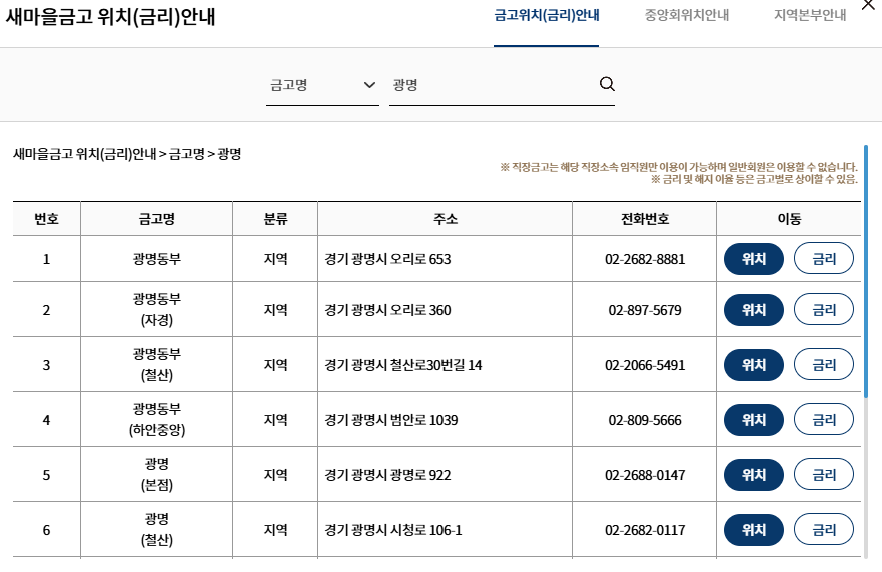Click phone number 02-2682-8881
The height and width of the screenshot is (572, 882).
pos(645,259)
